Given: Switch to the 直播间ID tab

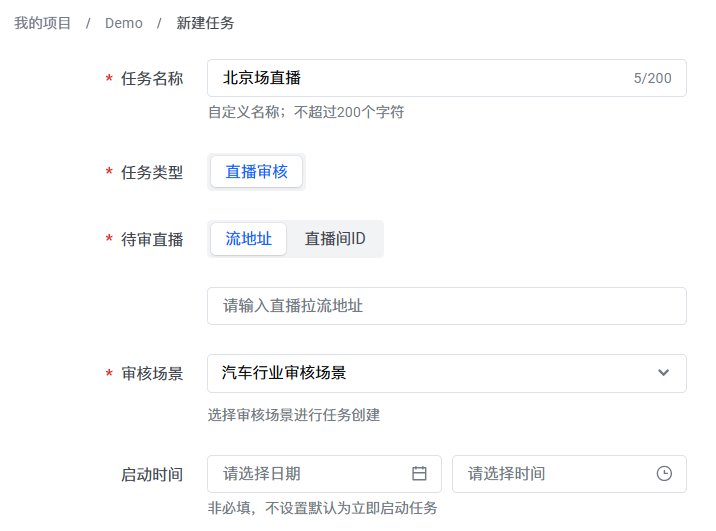Looking at the screenshot, I should point(335,239).
